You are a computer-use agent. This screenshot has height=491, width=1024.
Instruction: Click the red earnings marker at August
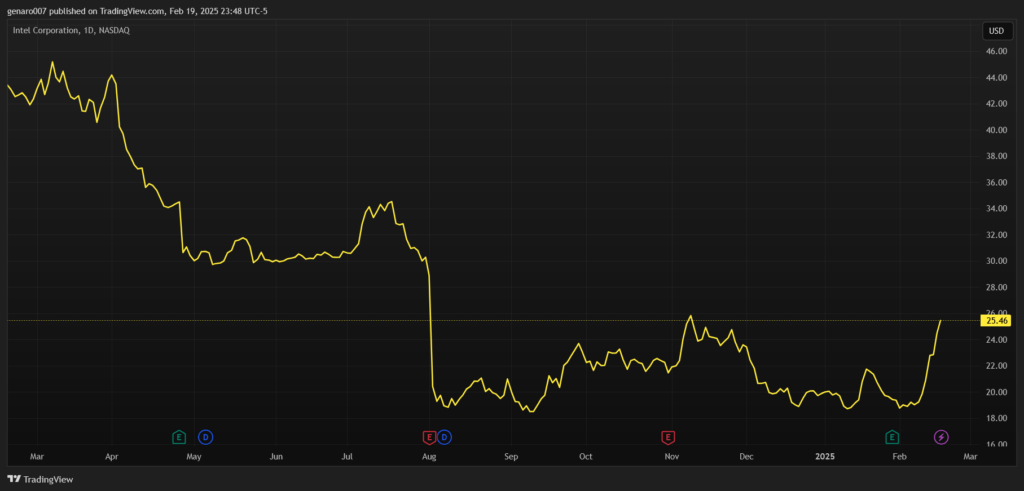[x=429, y=437]
